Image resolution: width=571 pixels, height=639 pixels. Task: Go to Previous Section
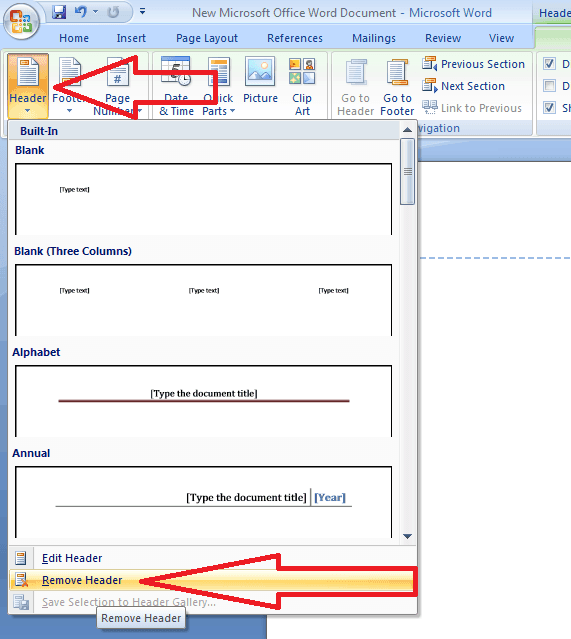click(x=473, y=64)
